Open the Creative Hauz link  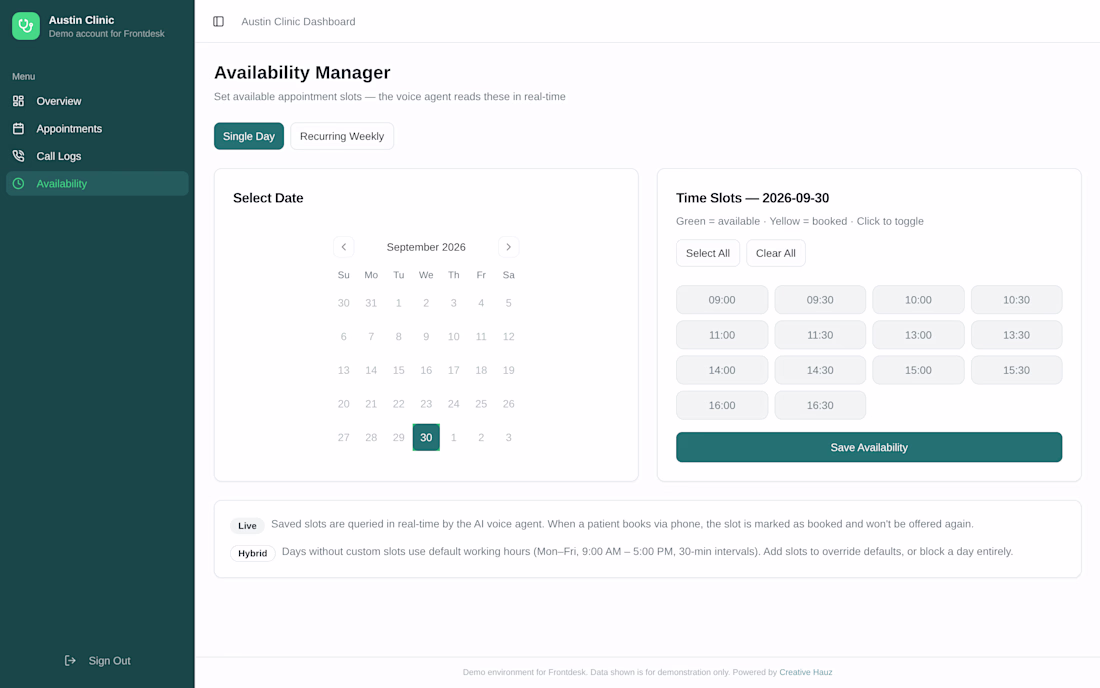806,672
